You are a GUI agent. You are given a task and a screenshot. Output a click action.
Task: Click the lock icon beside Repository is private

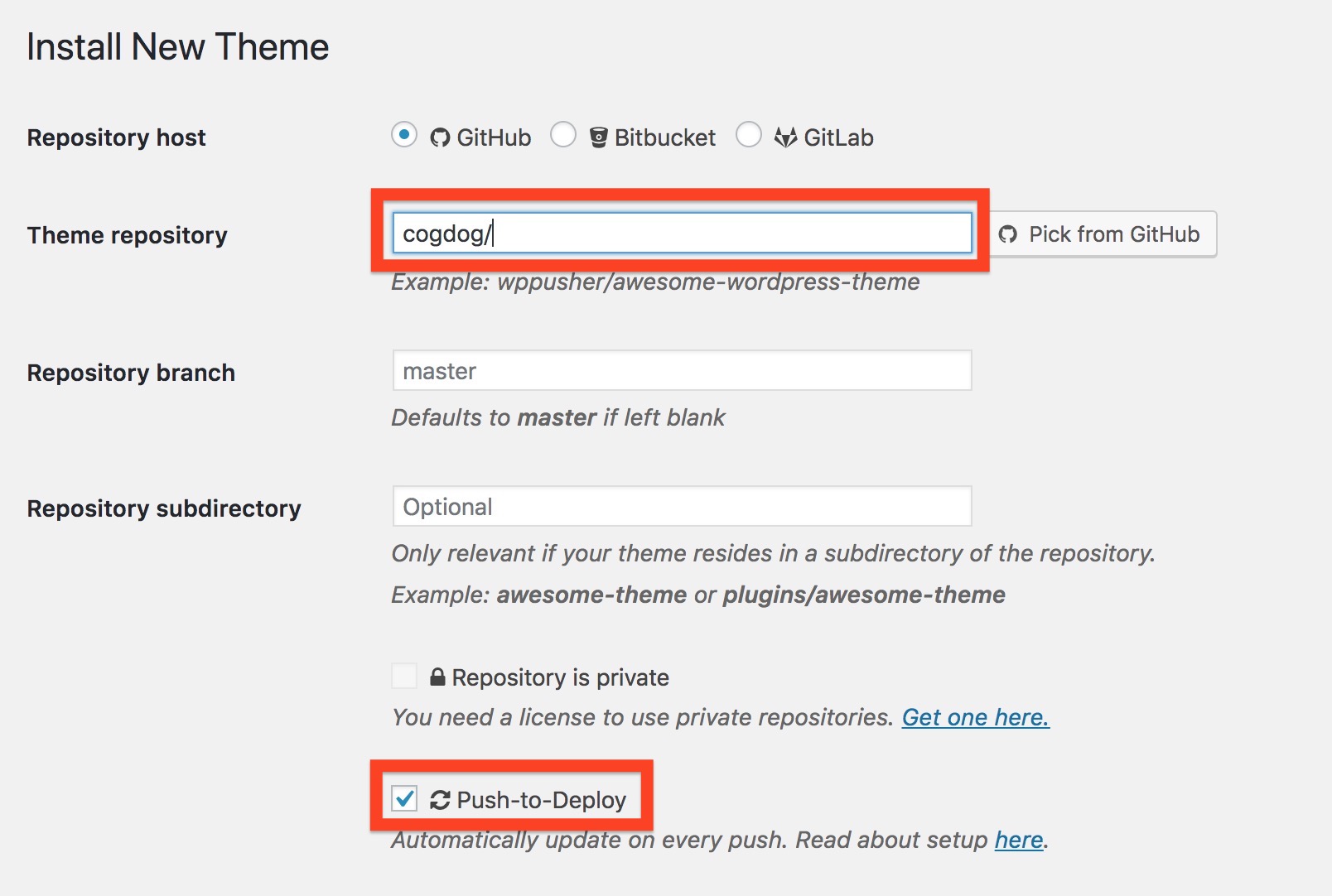pyautogui.click(x=437, y=677)
